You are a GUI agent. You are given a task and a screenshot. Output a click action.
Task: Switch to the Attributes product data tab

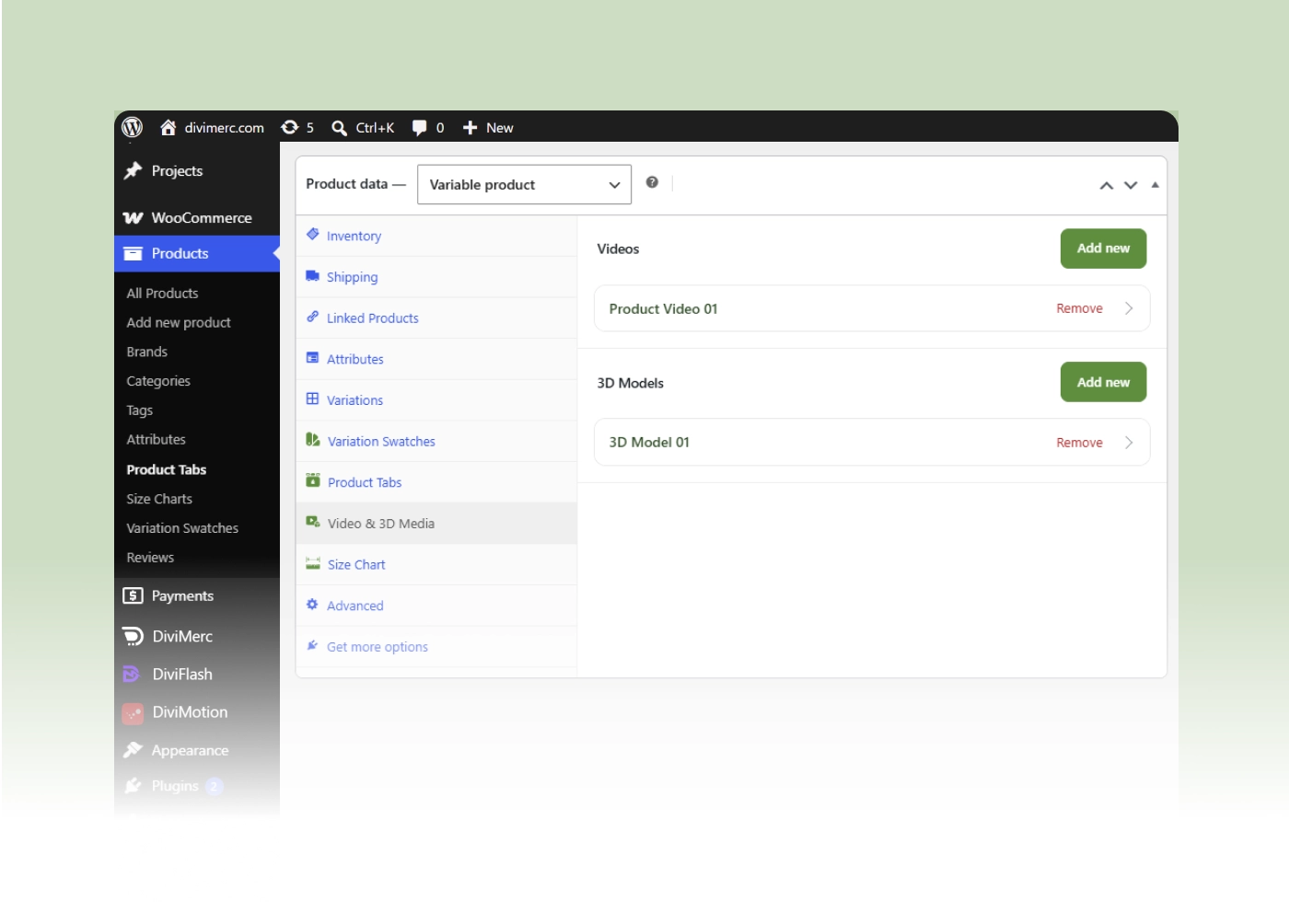click(436, 359)
